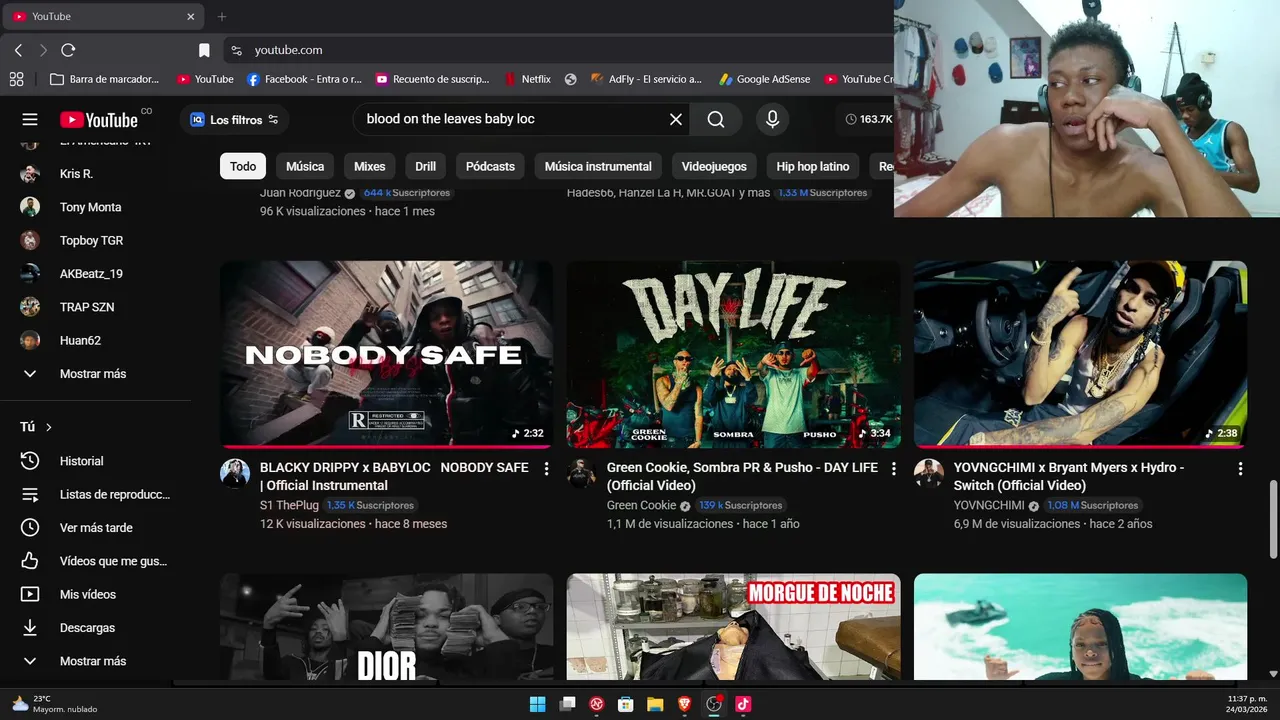Select the Música instrumental chip
1280x720 pixels.
[598, 166]
